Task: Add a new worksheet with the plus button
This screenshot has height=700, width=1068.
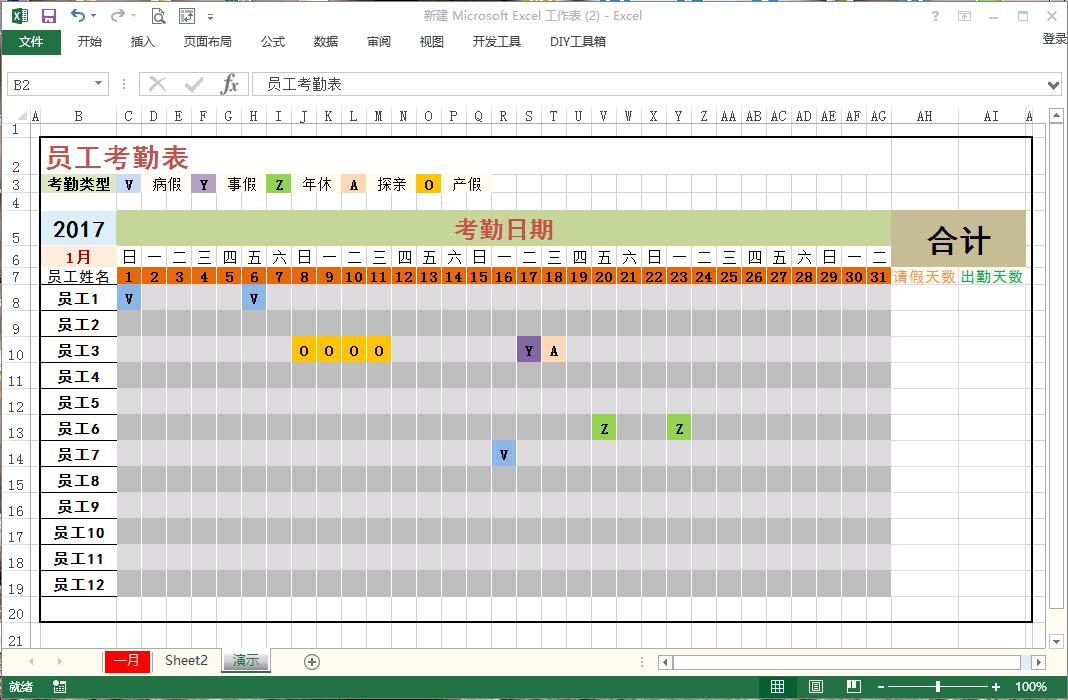Action: 310,661
